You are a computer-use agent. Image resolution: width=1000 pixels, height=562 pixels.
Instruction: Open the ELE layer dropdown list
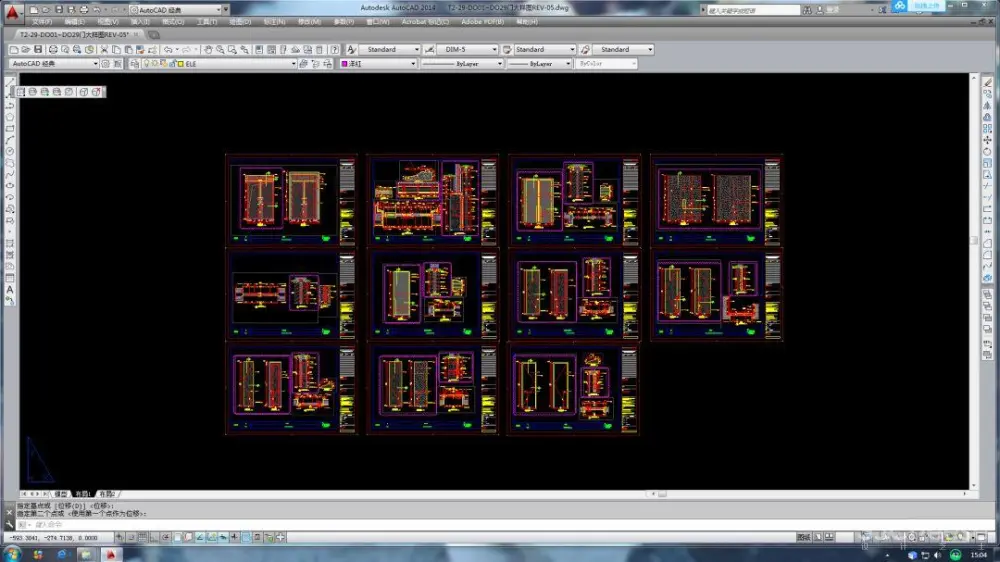click(294, 64)
